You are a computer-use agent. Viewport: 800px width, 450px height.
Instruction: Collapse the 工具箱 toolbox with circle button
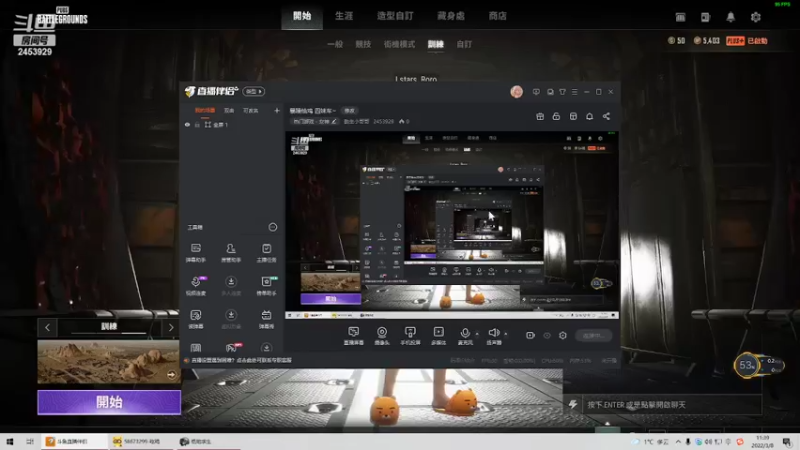(x=273, y=227)
